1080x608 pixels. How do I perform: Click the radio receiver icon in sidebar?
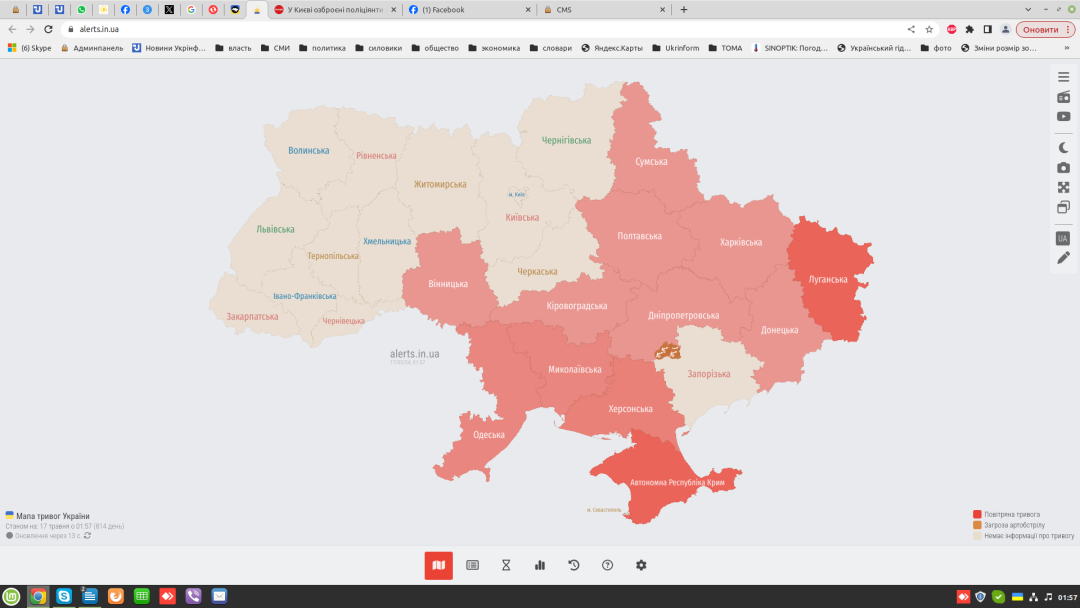(x=1063, y=97)
